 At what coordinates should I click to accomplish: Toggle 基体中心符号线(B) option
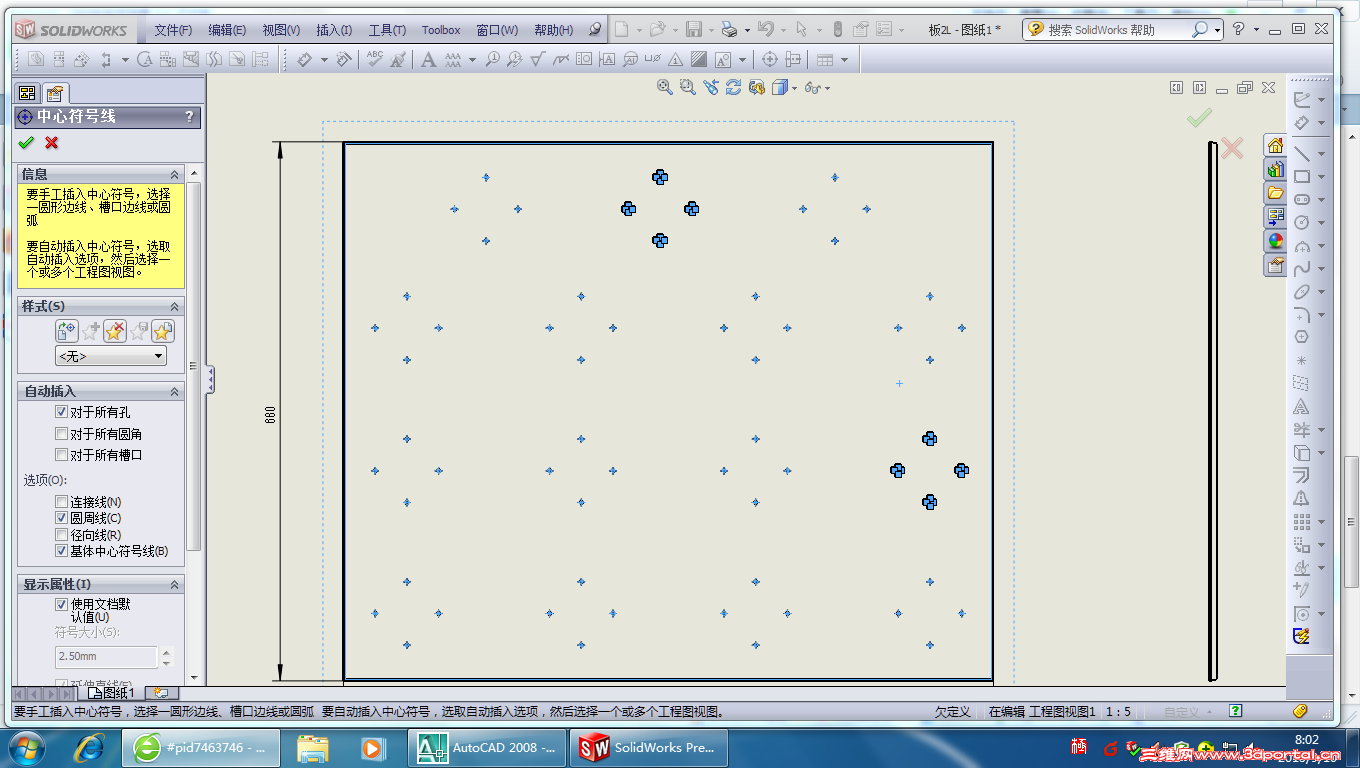point(61,551)
